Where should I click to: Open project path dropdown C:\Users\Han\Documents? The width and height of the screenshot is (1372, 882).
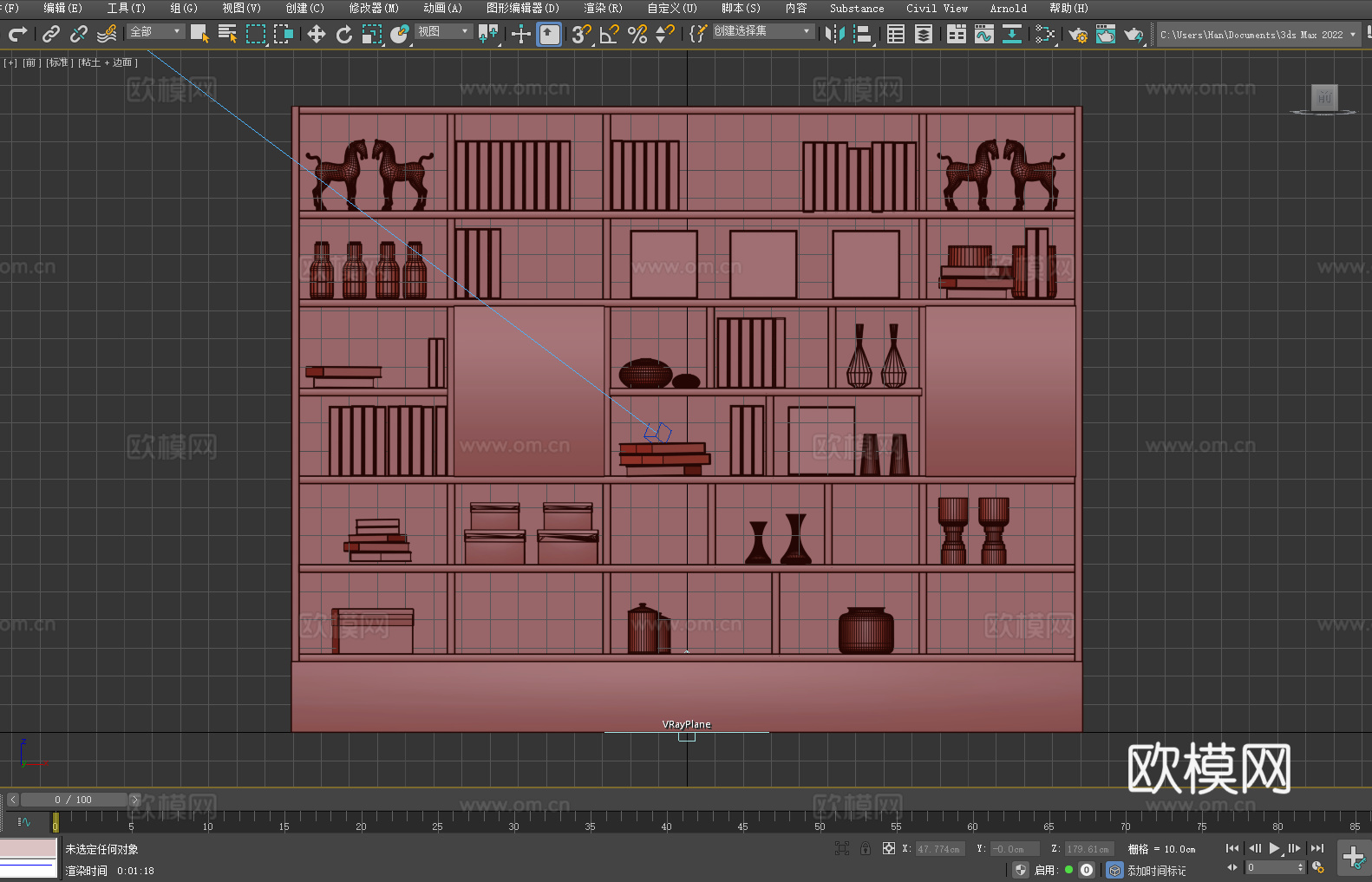point(1258,35)
